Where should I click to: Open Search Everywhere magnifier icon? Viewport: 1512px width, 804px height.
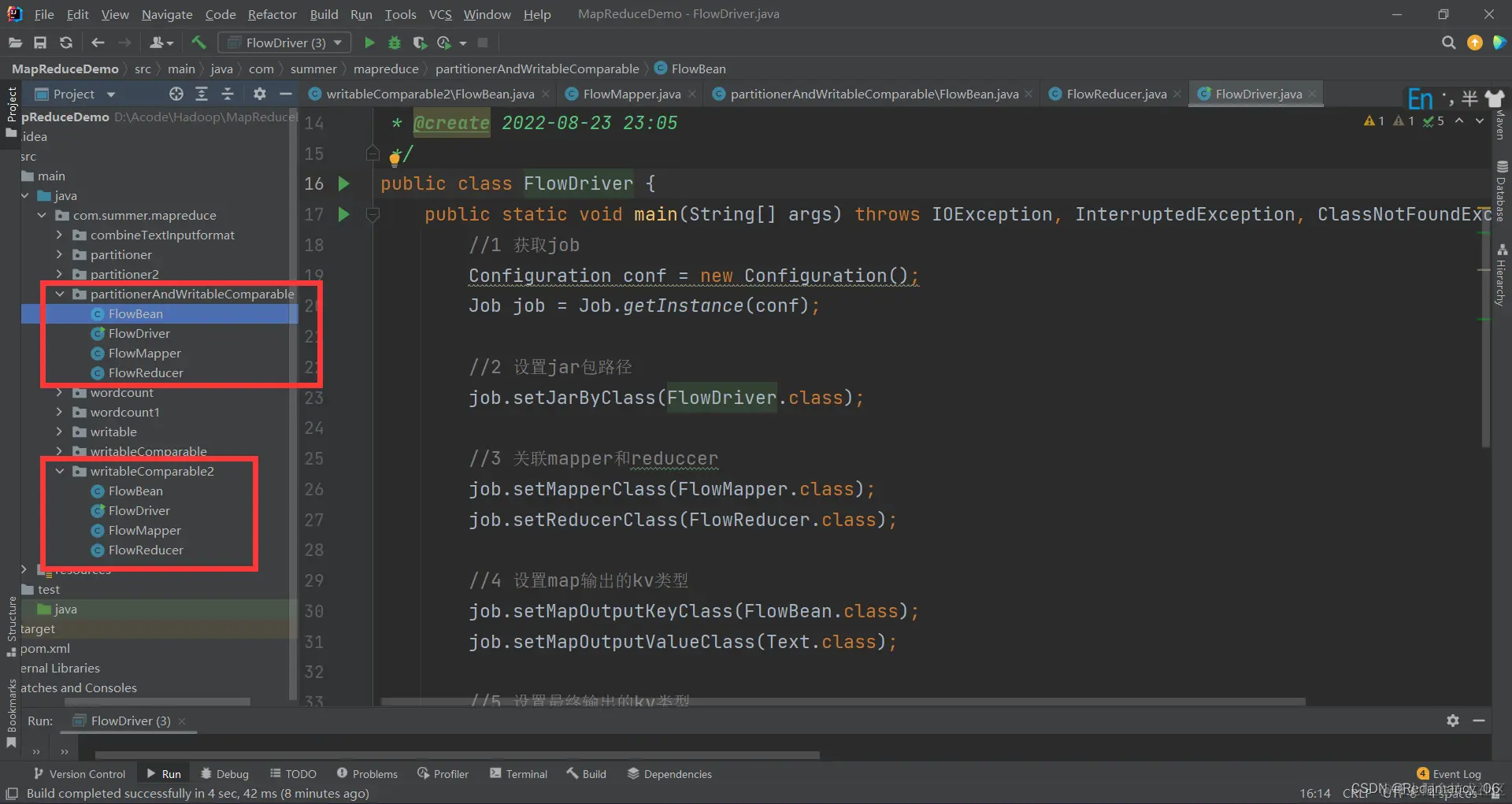pyautogui.click(x=1448, y=43)
